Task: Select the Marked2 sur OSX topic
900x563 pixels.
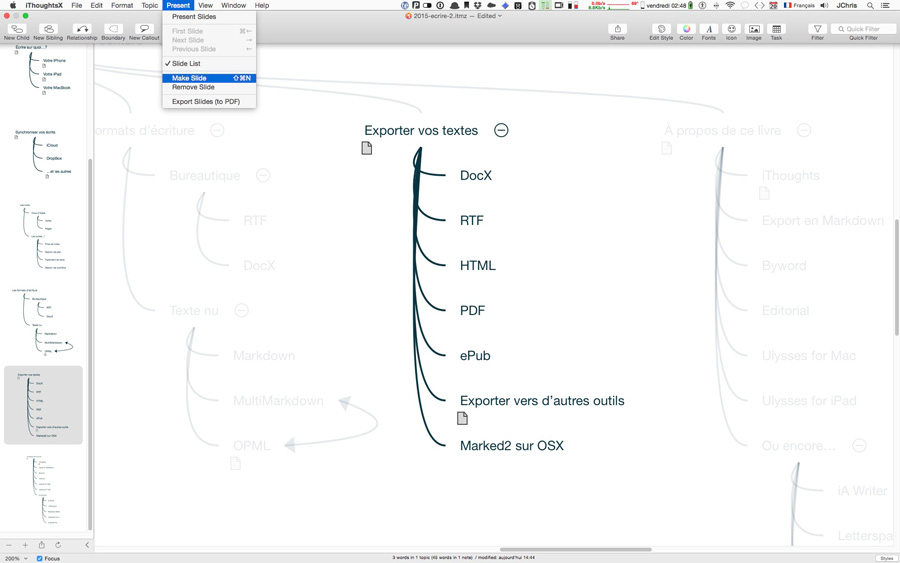Action: 512,446
